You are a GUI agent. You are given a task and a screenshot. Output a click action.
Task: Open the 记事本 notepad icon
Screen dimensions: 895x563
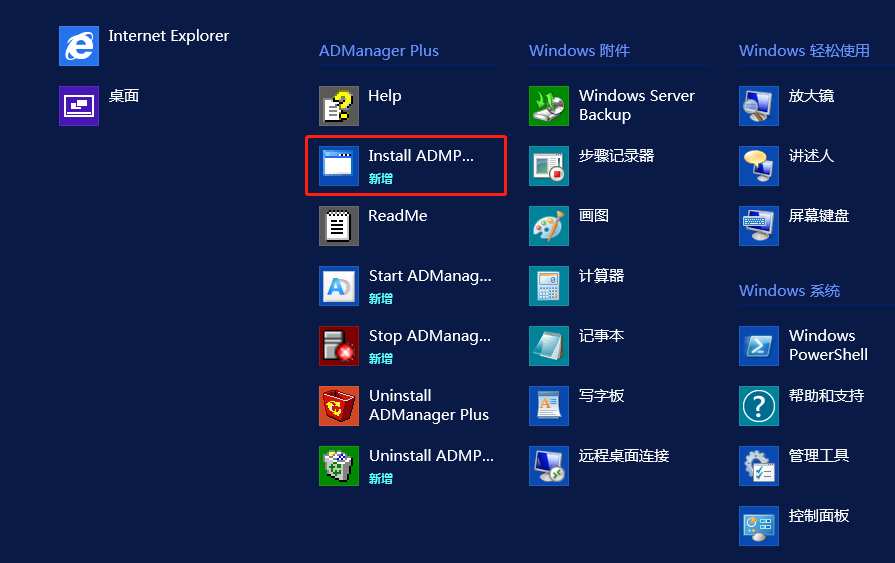[549, 345]
